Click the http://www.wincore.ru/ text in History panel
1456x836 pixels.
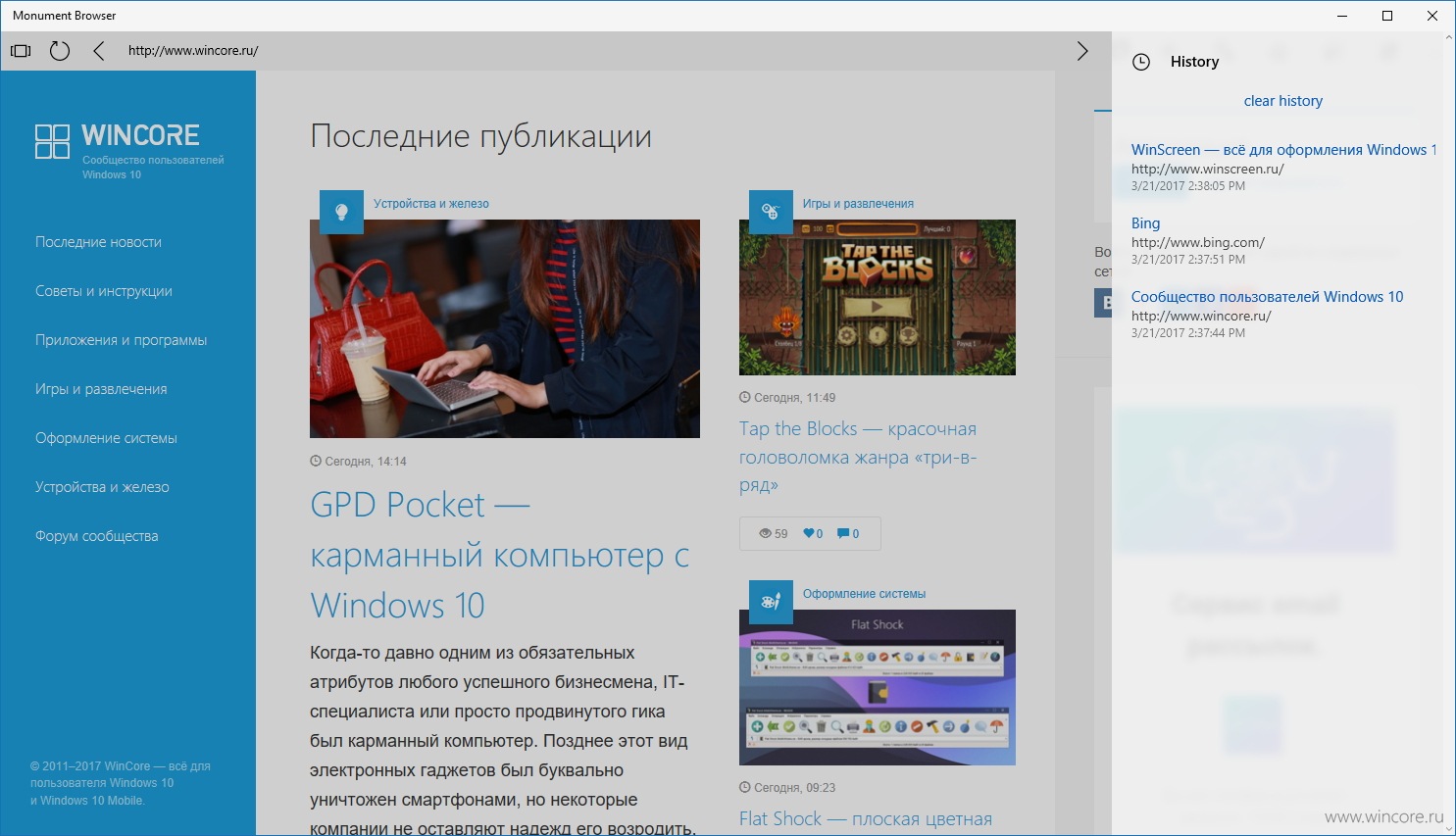[1201, 316]
